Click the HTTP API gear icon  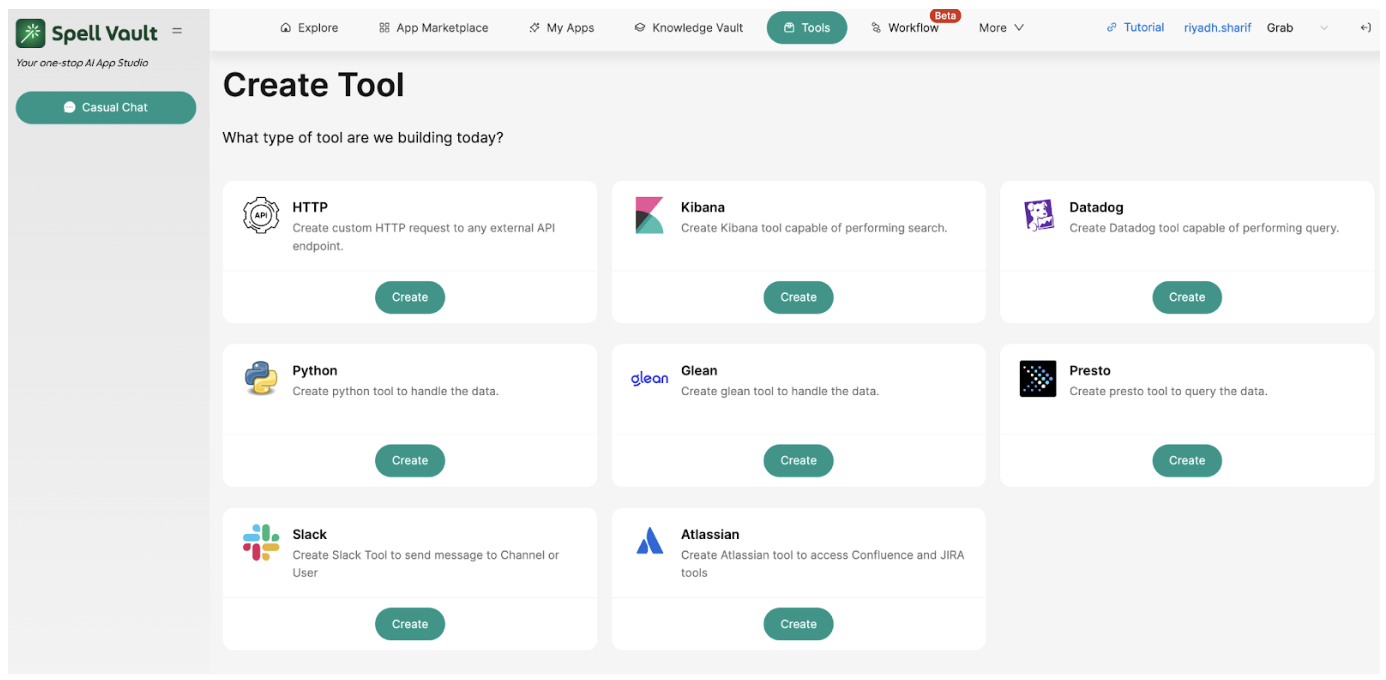tap(261, 216)
